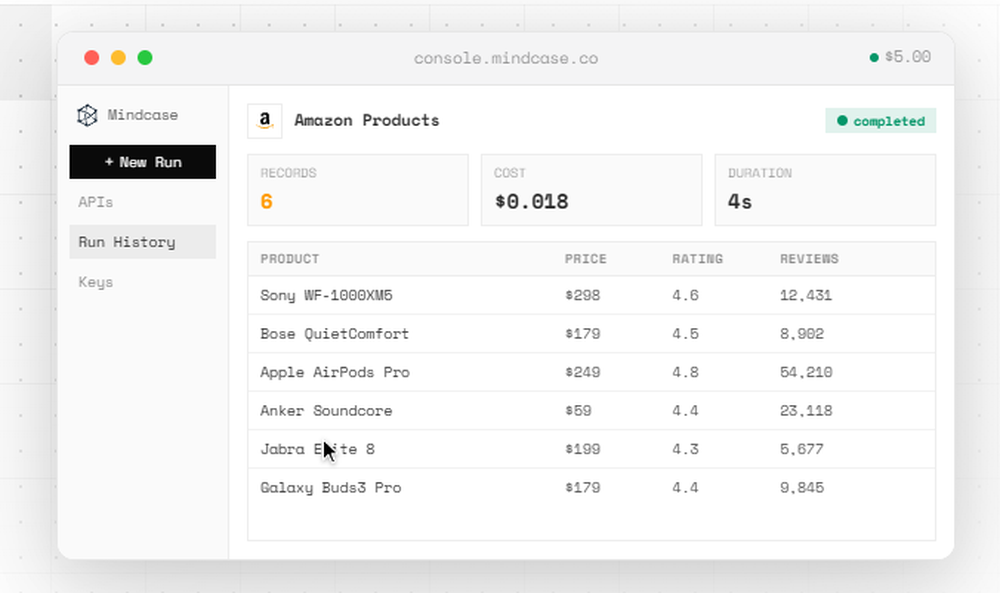Click the 4.3 rating cell
The width and height of the screenshot is (1000, 593).
(x=685, y=449)
